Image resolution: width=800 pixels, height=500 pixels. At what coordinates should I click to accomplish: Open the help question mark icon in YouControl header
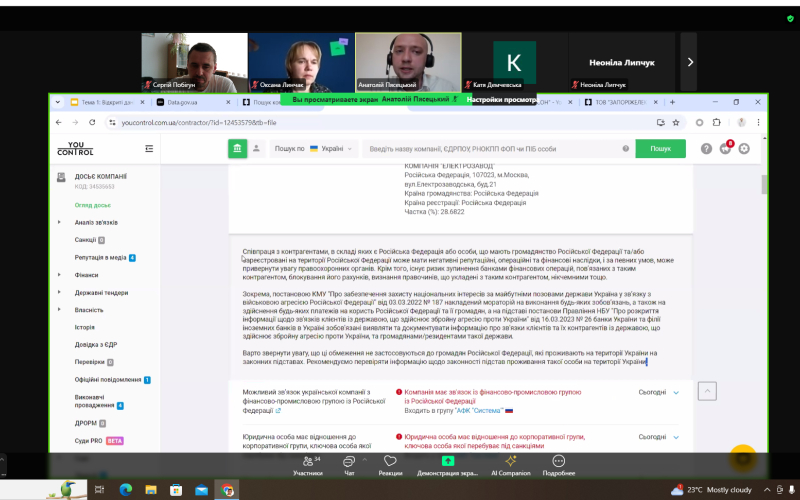click(706, 148)
